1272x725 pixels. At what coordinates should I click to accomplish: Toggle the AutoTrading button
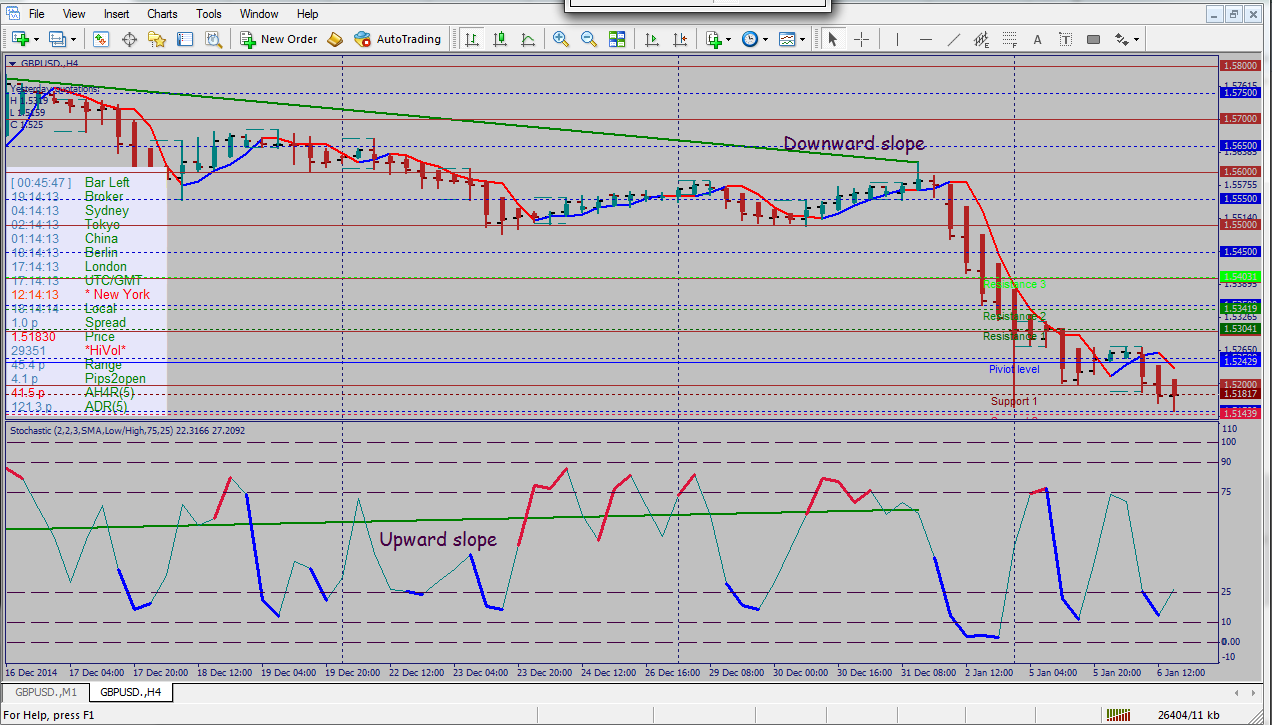click(x=397, y=39)
